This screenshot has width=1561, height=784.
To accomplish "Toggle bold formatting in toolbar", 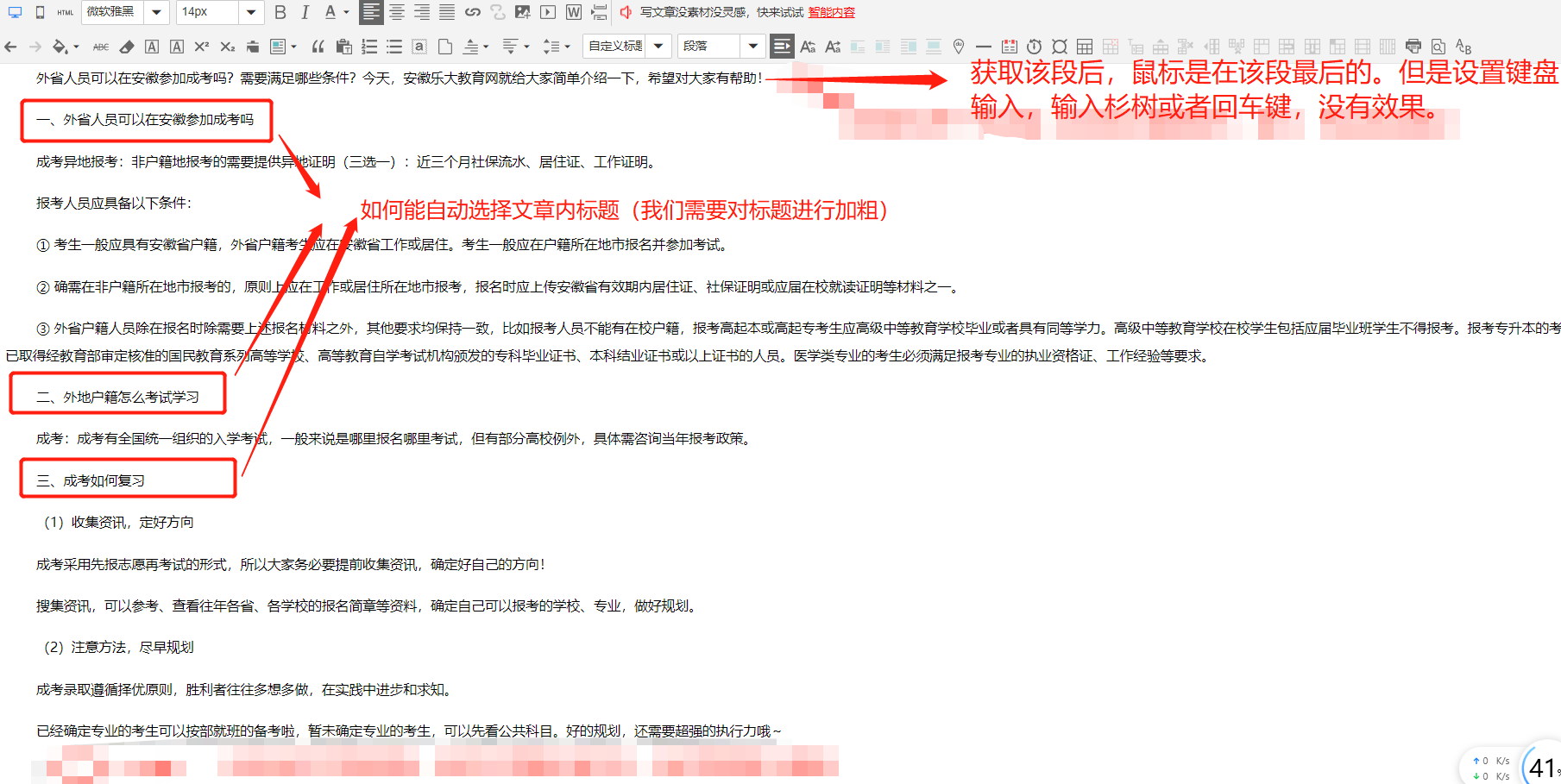I will pos(280,12).
